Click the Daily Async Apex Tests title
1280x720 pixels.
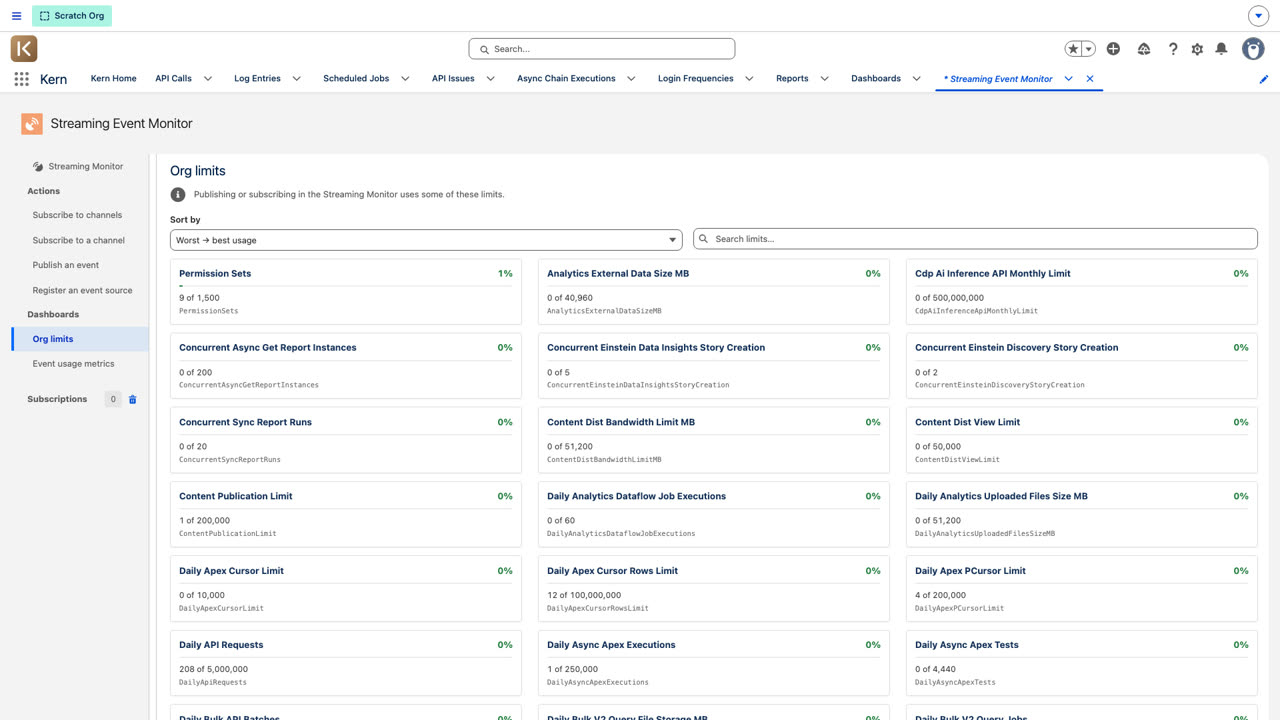967,645
